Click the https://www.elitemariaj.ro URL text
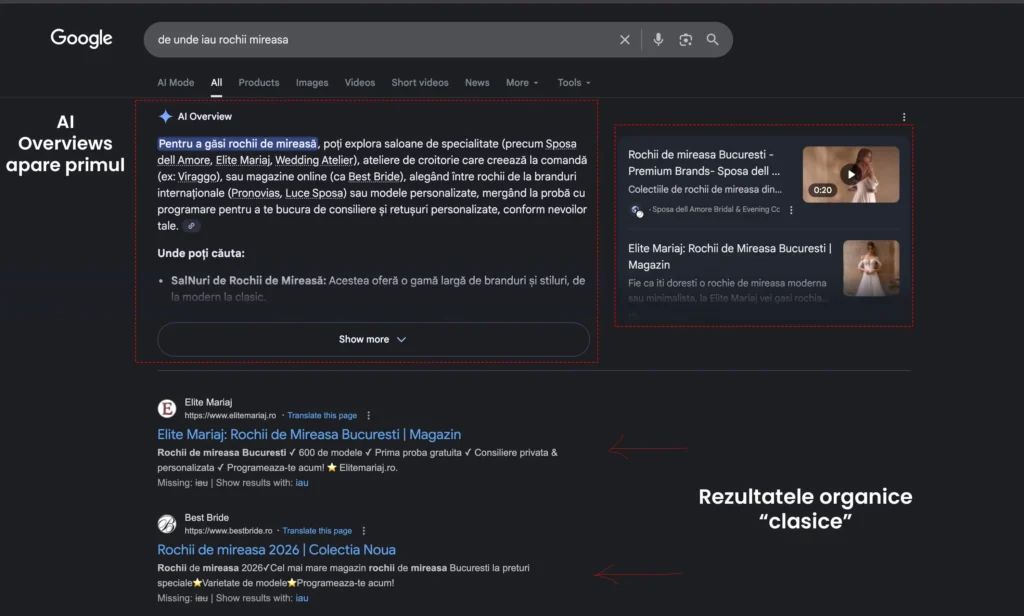Viewport: 1024px width, 616px height. (x=230, y=415)
